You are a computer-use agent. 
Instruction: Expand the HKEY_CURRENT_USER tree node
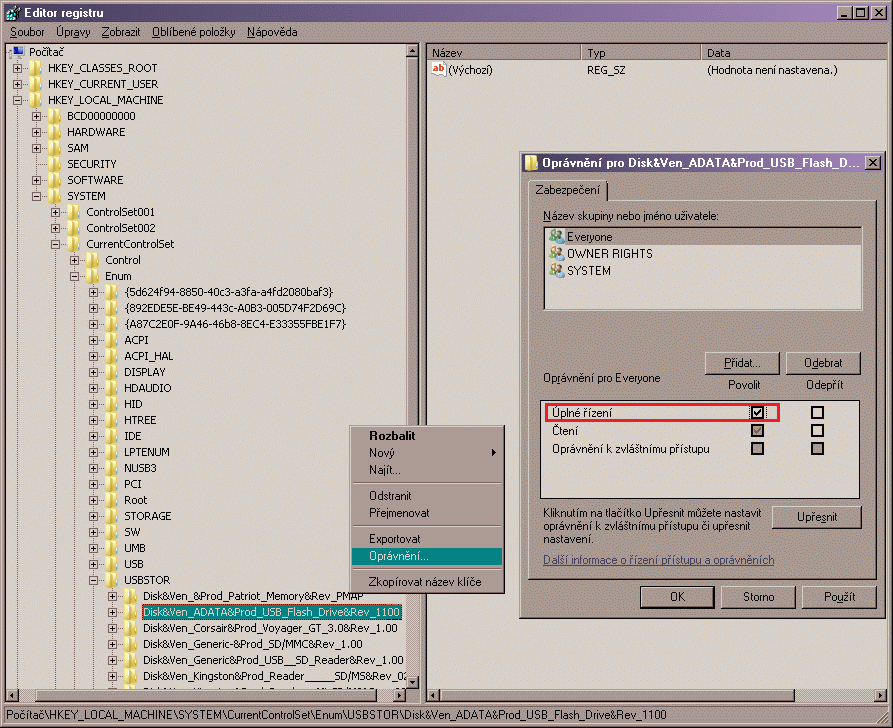click(18, 84)
